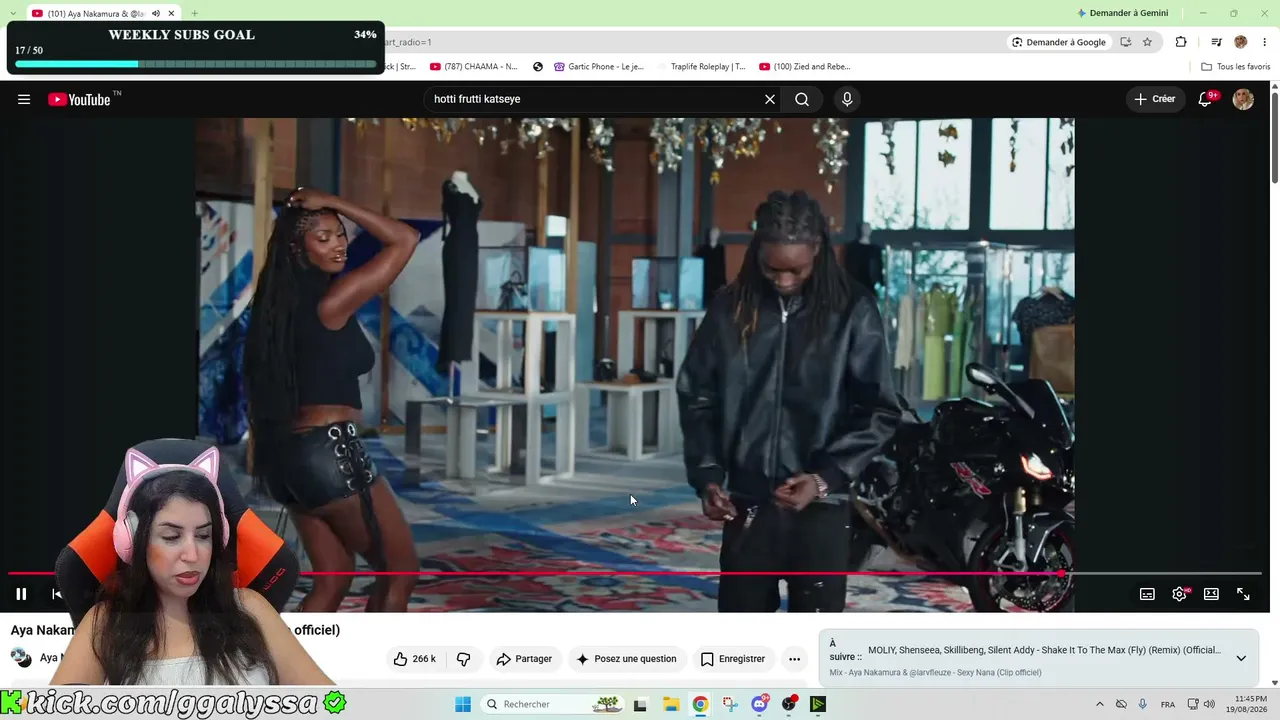Start voice search with the microphone
The image size is (1280, 720).
(847, 99)
